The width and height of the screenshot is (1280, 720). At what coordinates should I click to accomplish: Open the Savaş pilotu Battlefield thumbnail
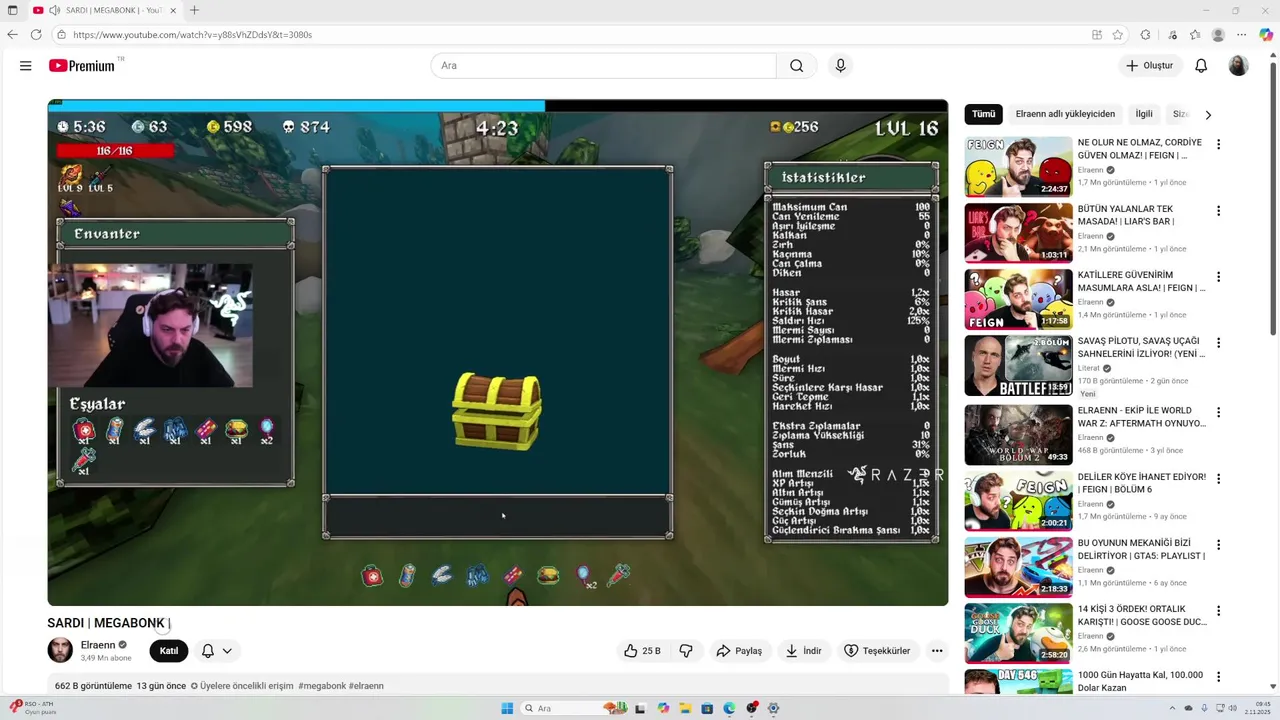pos(1018,365)
